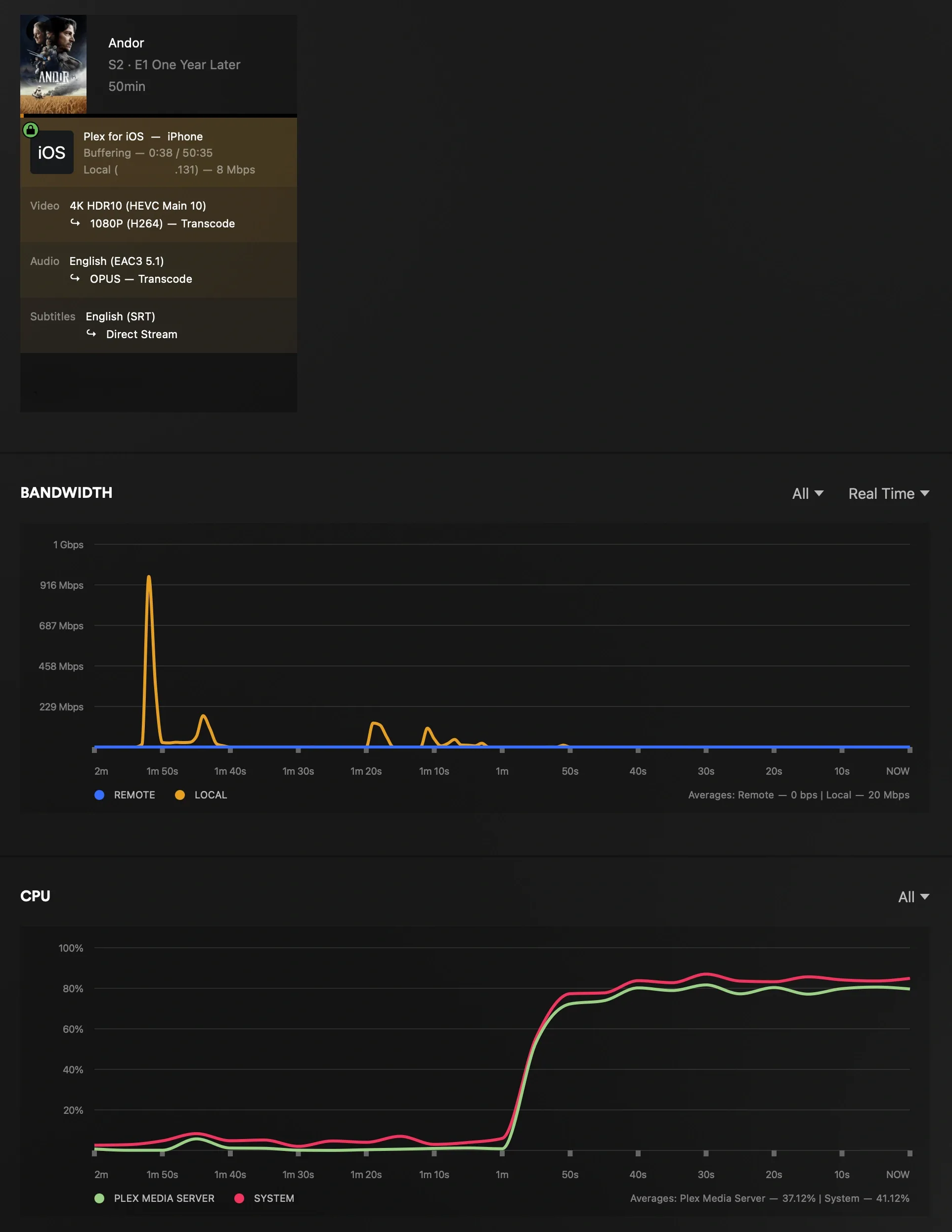The image size is (952, 1232).
Task: Click the BANDWIDTH section heading
Action: pos(67,492)
